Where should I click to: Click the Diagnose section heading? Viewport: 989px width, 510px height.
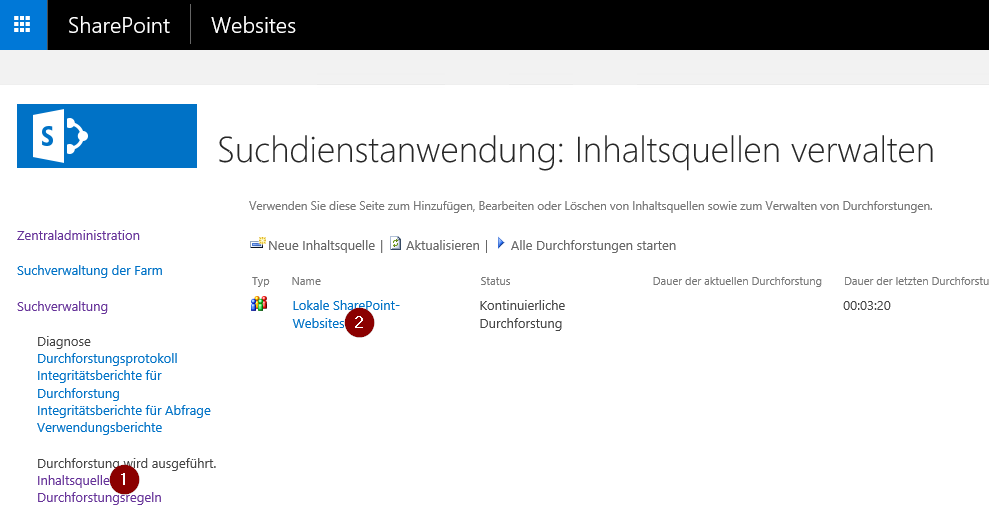coord(64,341)
